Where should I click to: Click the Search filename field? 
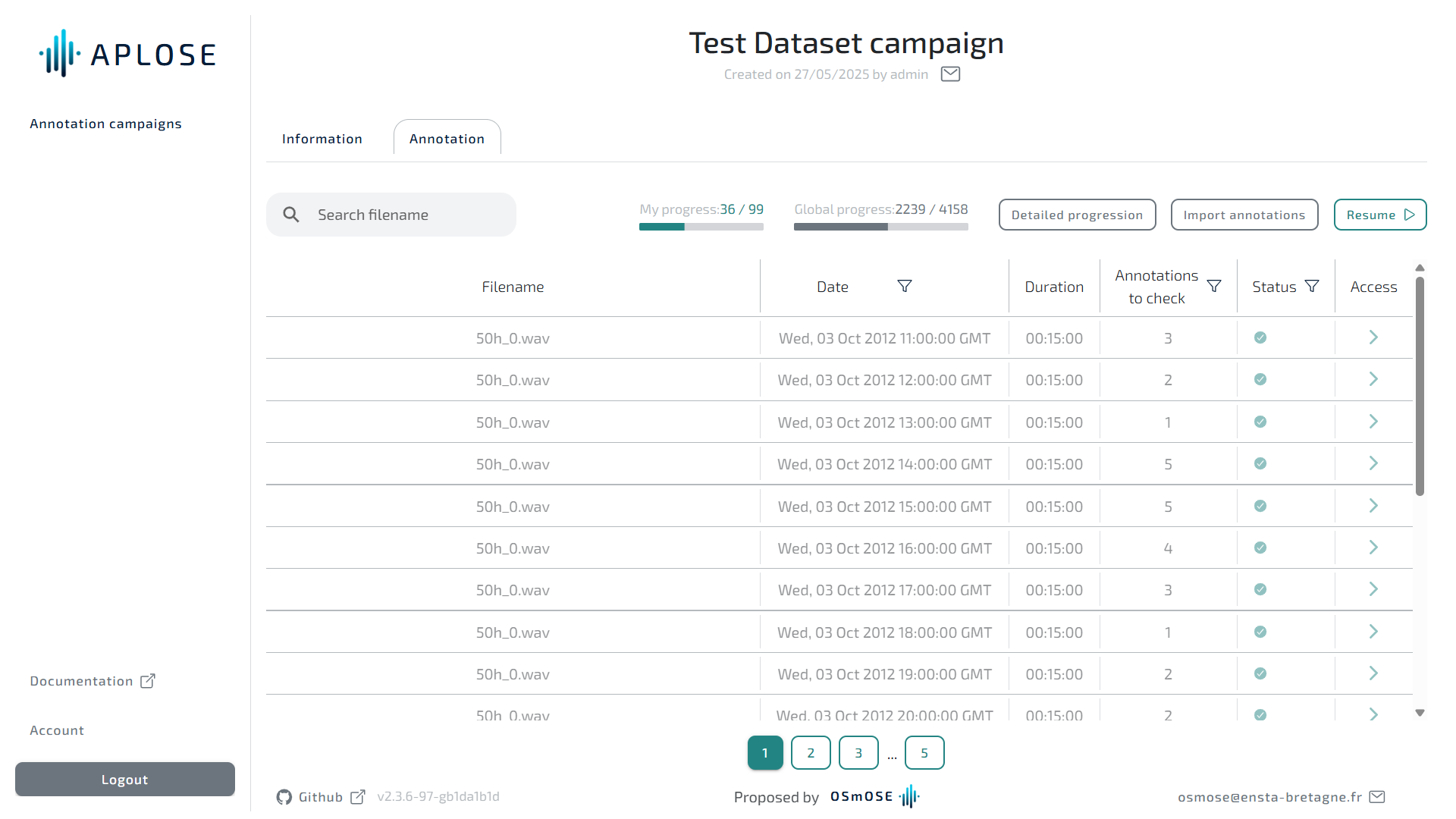(402, 215)
